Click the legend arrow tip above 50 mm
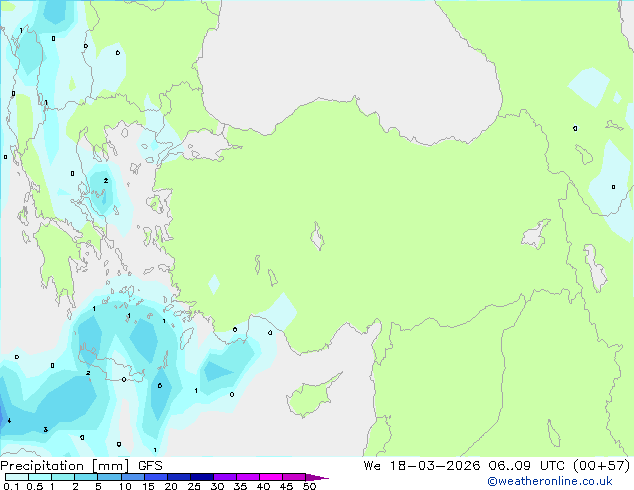 pos(317,477)
